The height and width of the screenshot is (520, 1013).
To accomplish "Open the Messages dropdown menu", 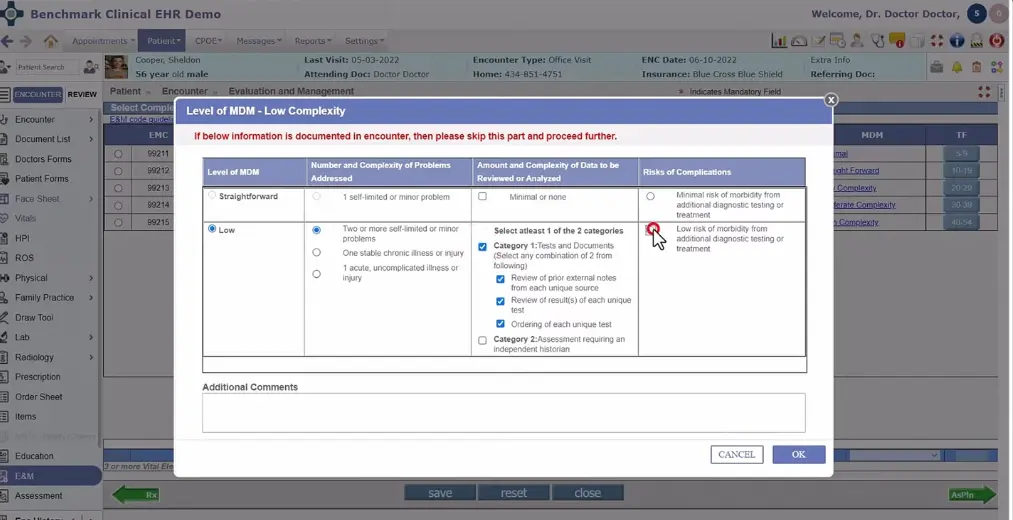I will pos(258,41).
